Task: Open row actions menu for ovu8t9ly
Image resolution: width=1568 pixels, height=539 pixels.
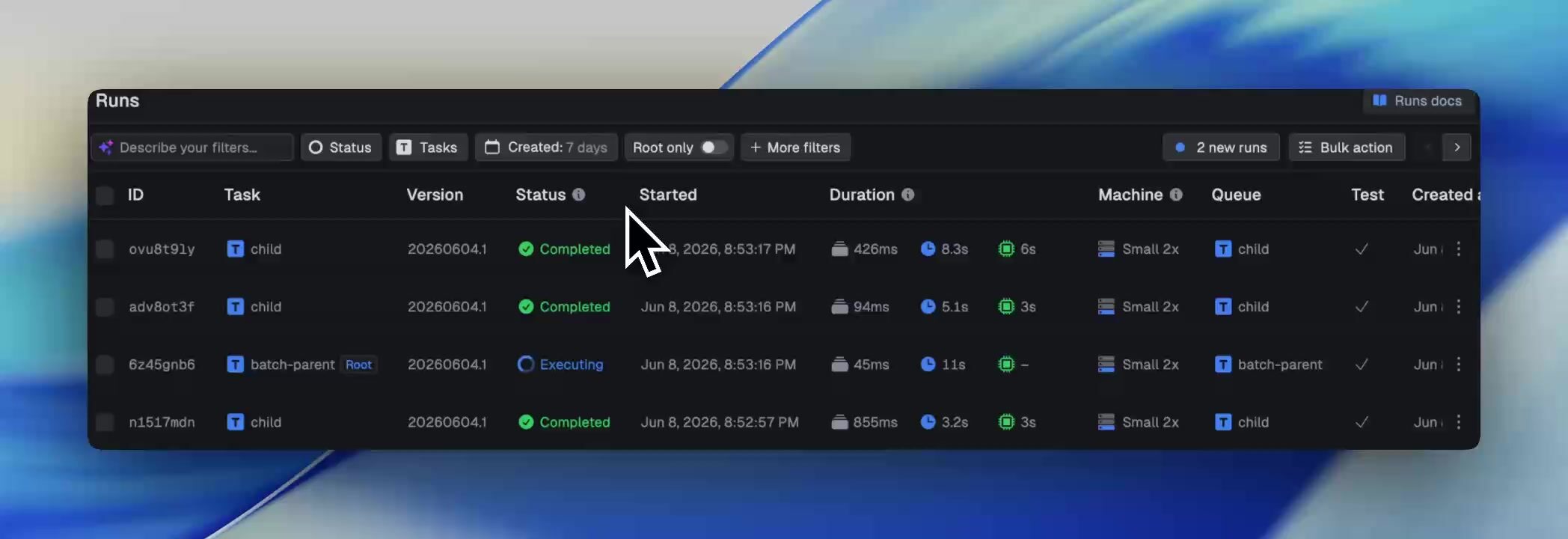Action: click(1458, 249)
